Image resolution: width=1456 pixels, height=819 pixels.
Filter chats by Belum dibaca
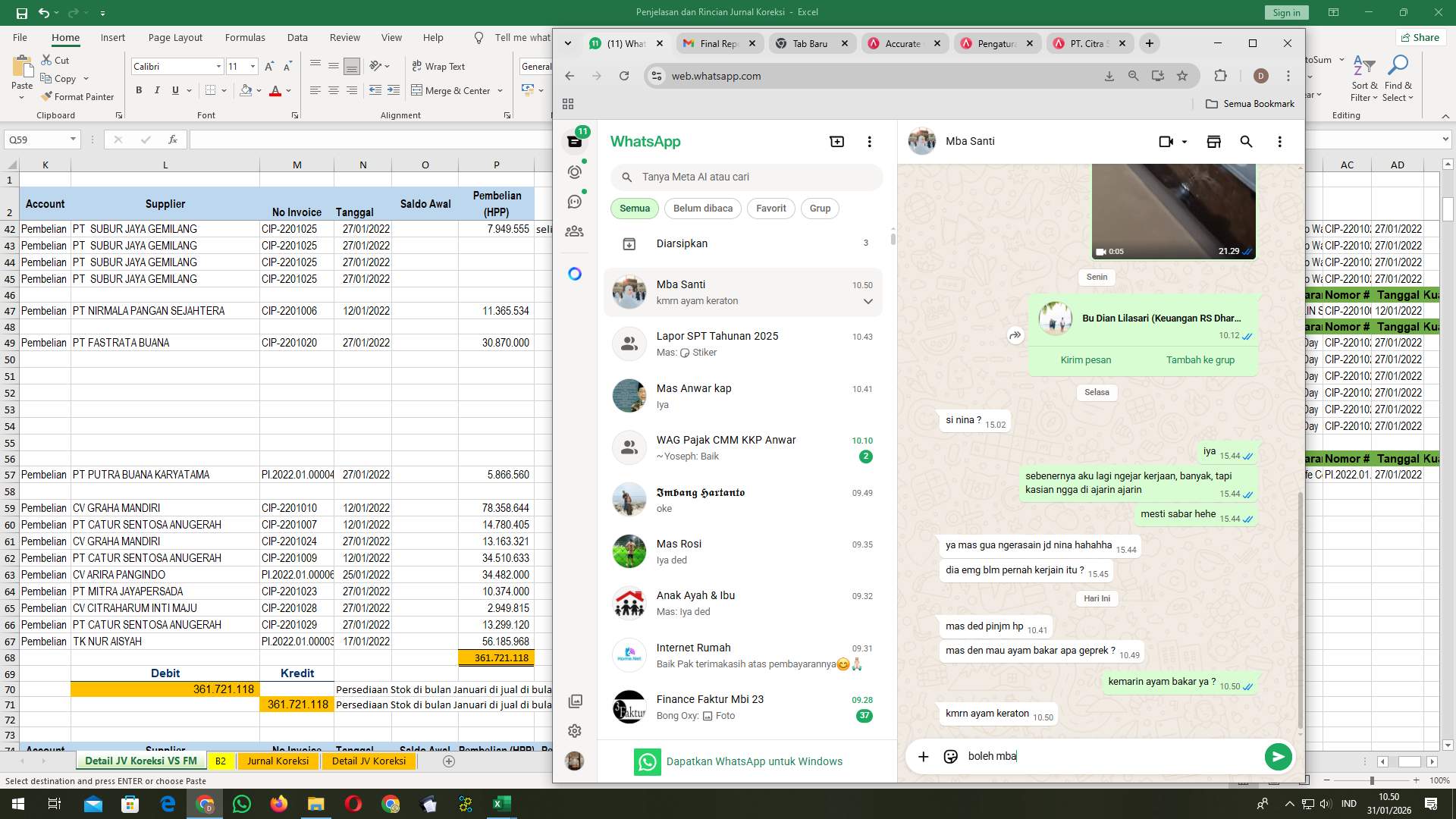coord(702,208)
